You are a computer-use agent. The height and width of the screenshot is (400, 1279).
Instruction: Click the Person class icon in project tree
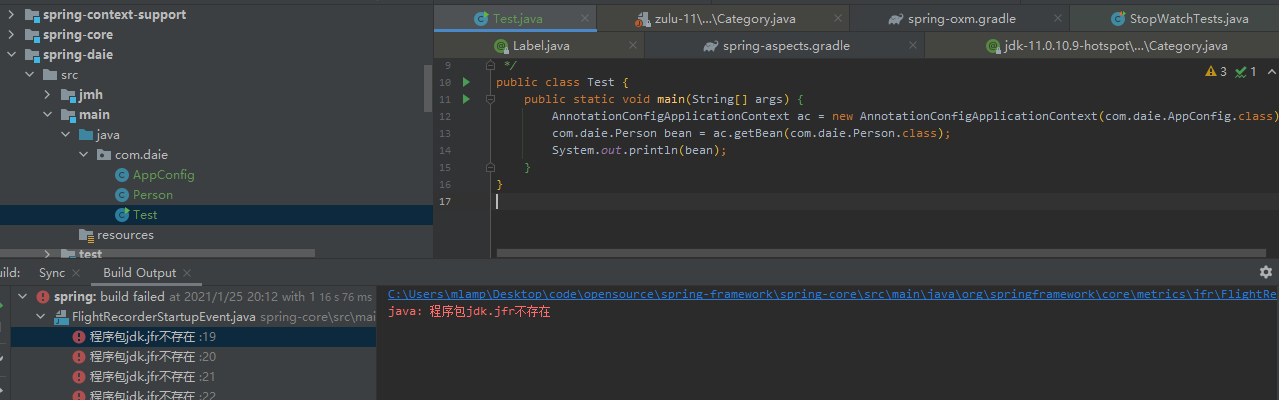[x=122, y=195]
